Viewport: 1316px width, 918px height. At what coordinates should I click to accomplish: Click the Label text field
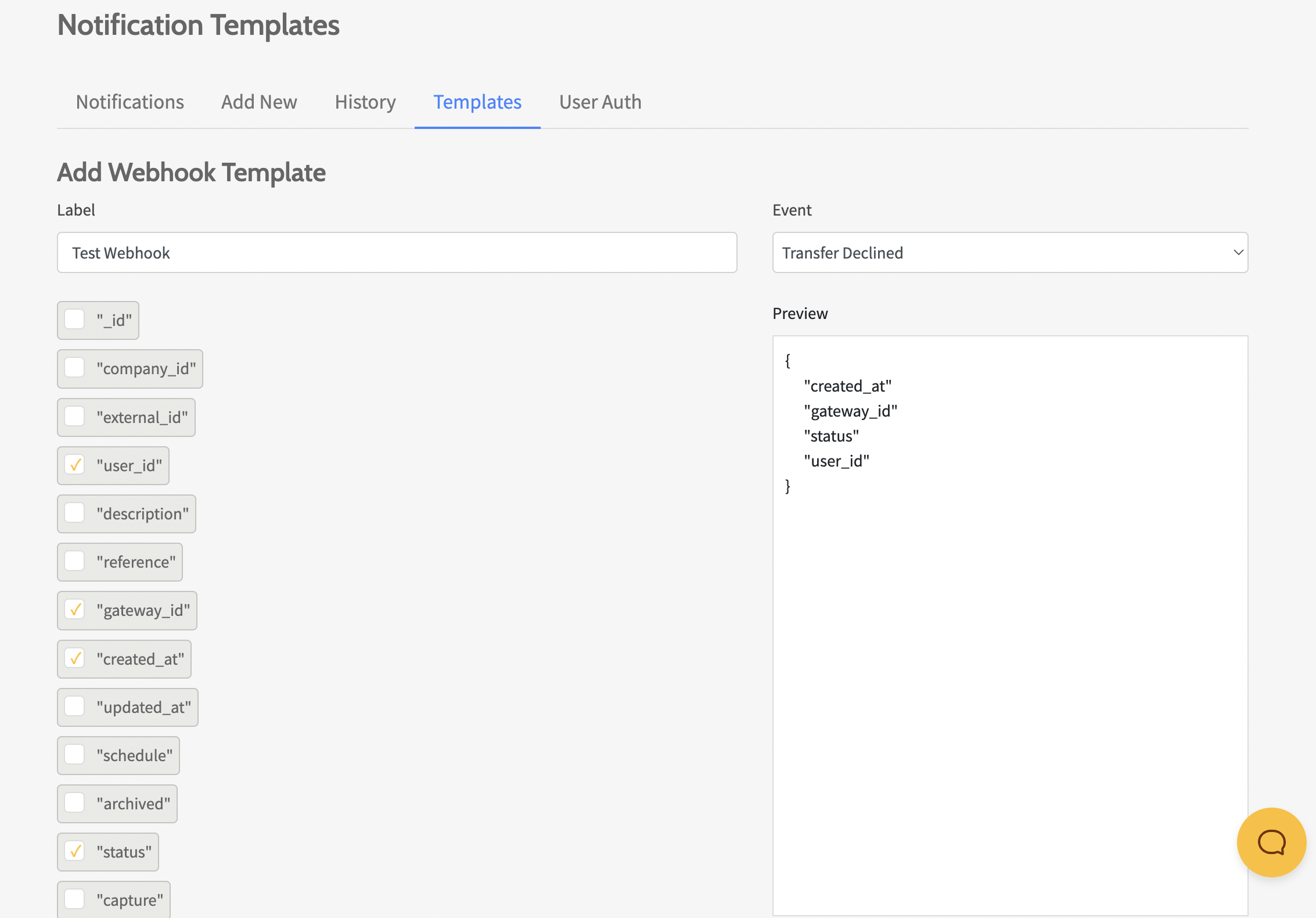[x=397, y=253]
